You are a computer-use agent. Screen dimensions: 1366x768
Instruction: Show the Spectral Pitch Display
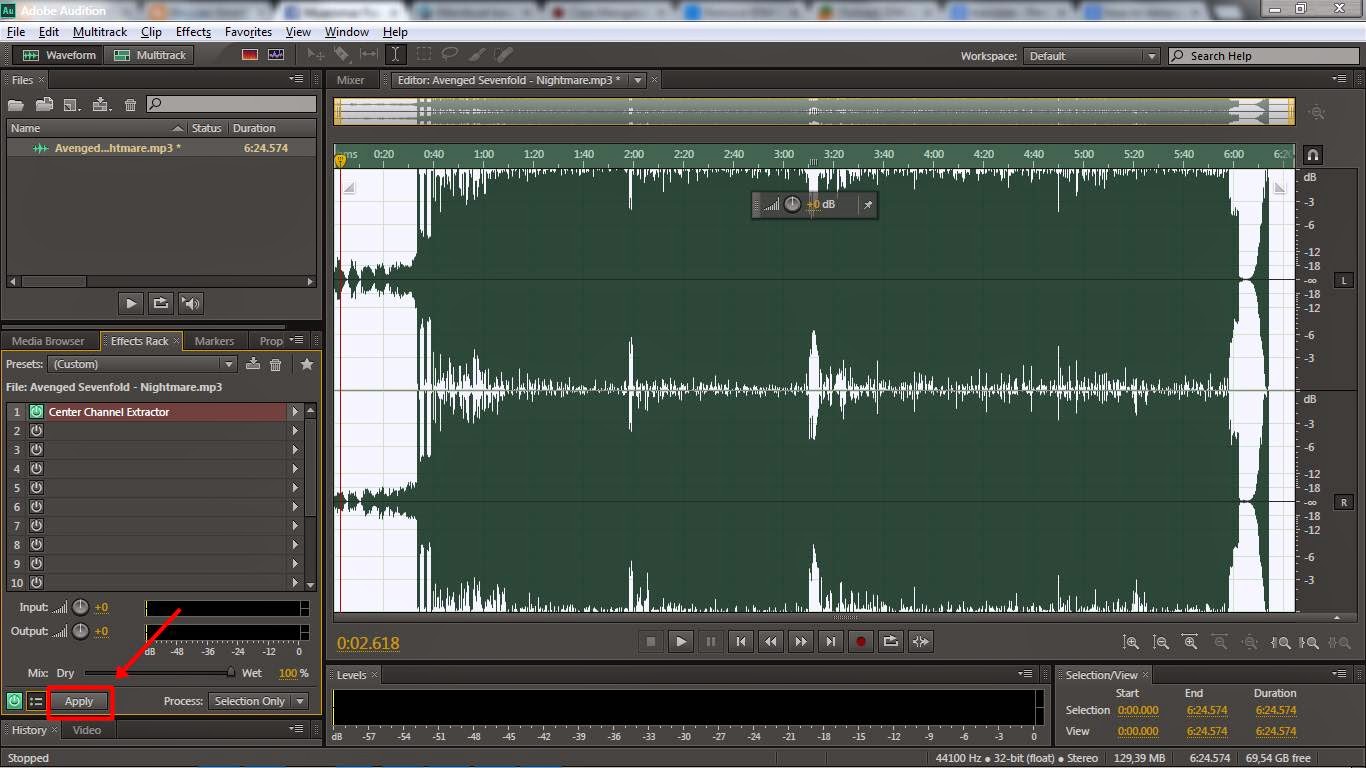pos(275,55)
